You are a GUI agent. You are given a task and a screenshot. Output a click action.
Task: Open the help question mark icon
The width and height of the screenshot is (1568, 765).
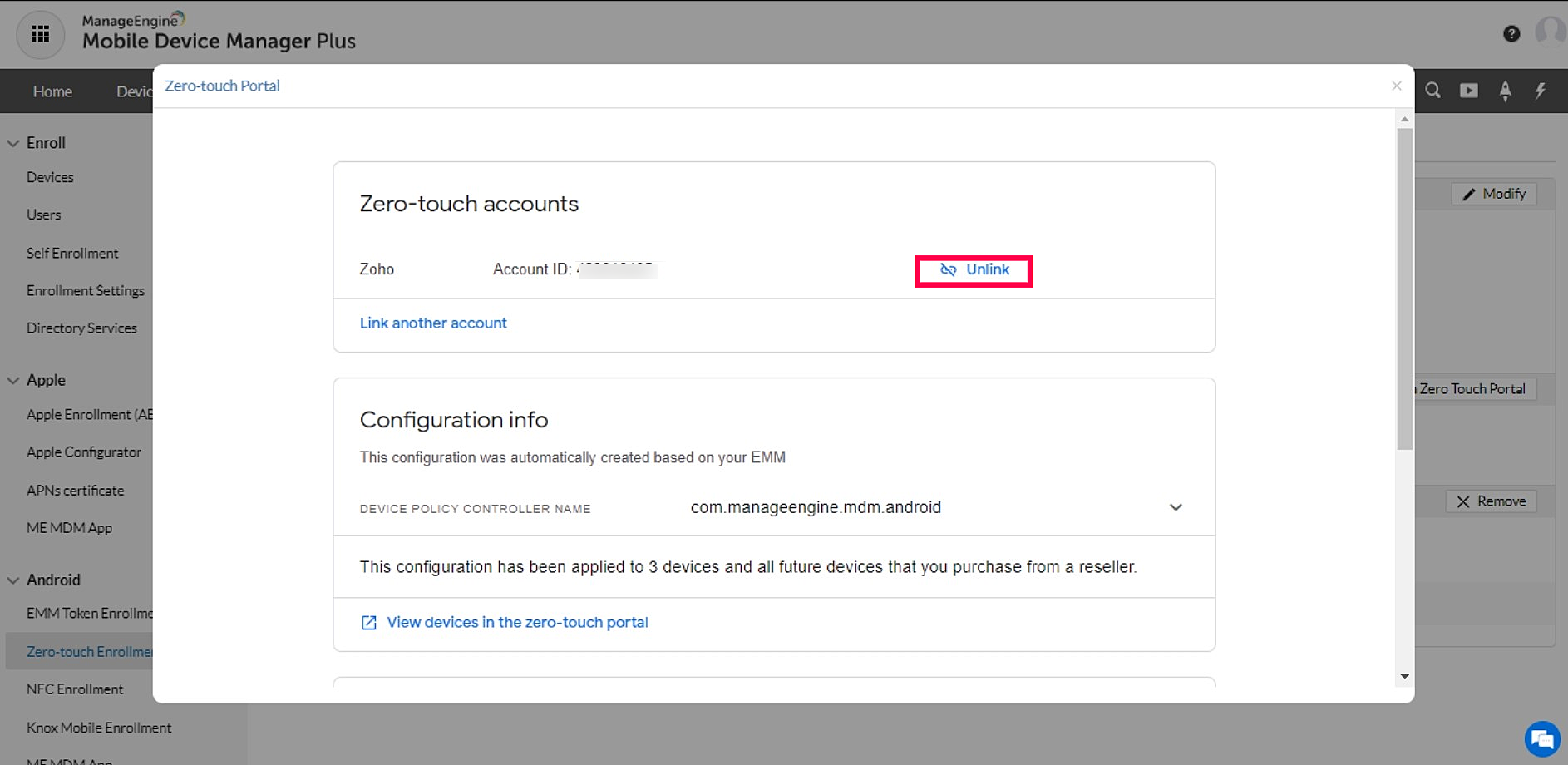[1511, 33]
